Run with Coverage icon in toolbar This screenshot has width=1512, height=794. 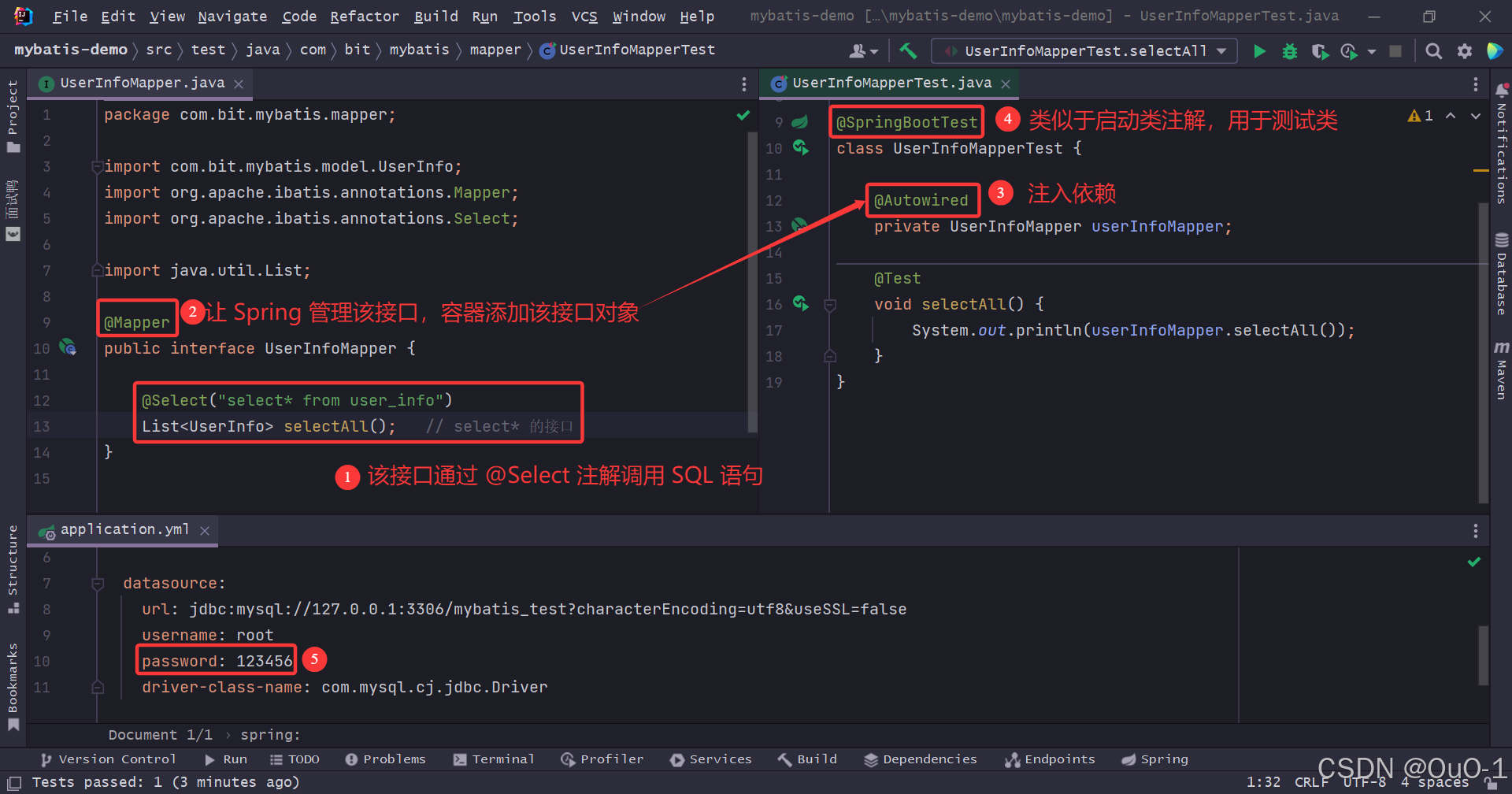[x=1320, y=51]
